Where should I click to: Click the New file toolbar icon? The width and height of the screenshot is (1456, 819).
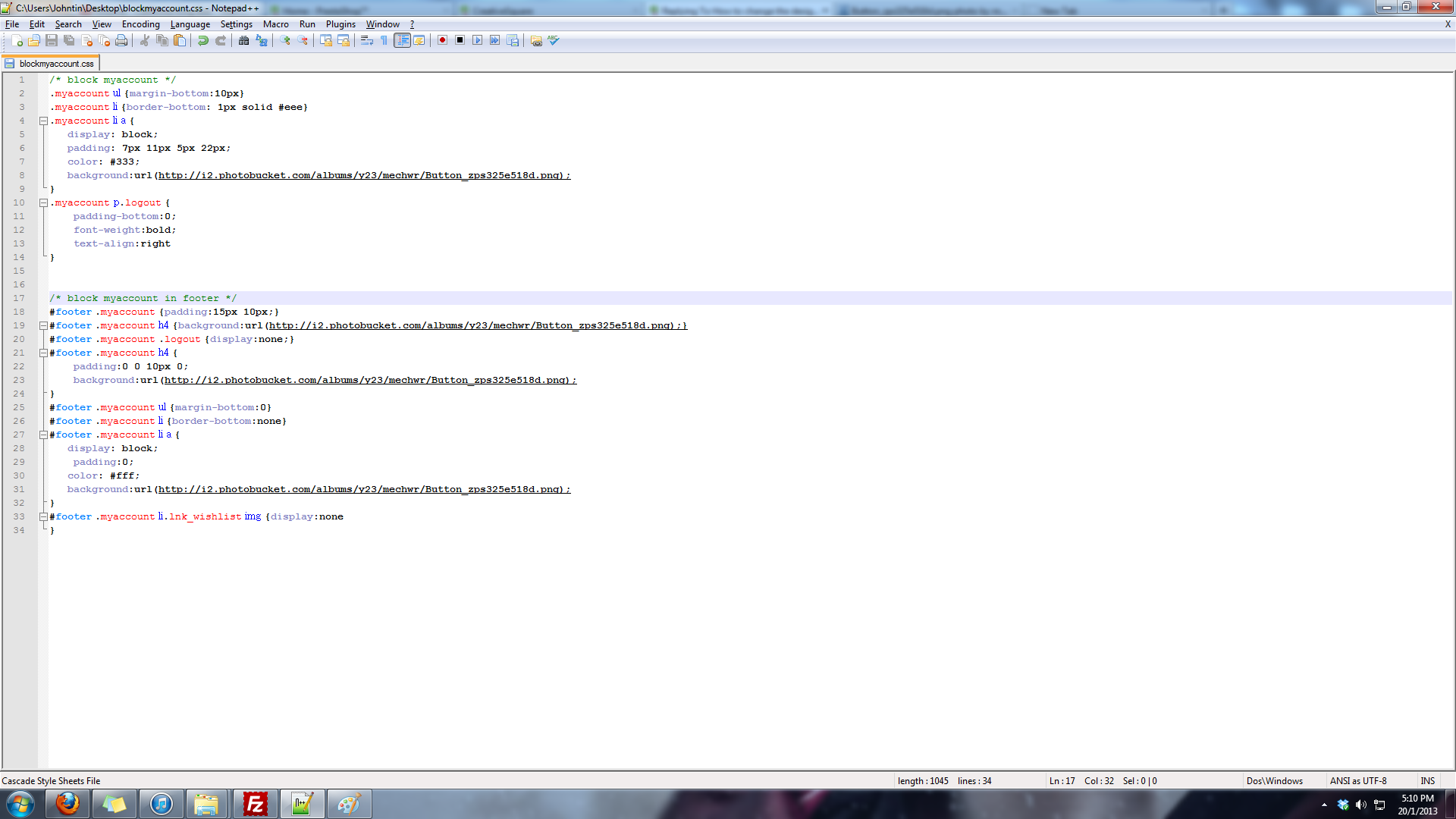pyautogui.click(x=17, y=41)
